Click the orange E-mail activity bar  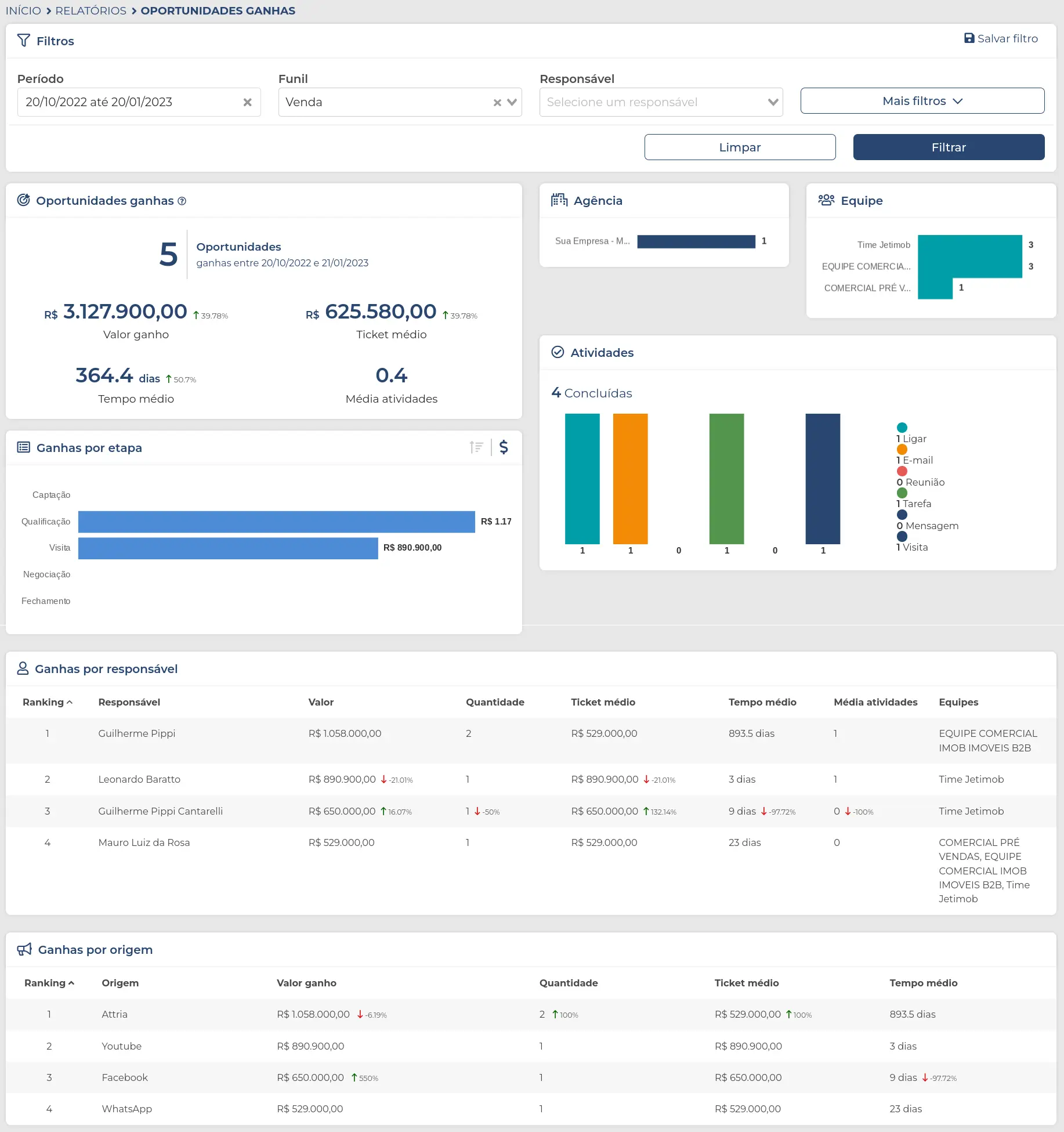tap(630, 479)
